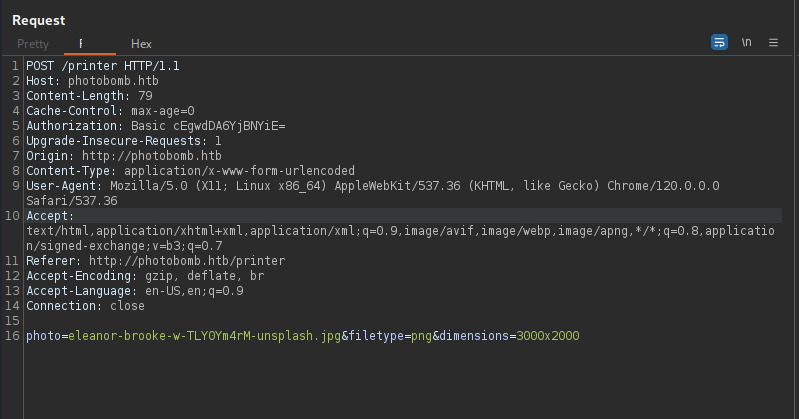Viewport: 799px width, 419px height.
Task: Click the filetype parameter value png
Action: pyautogui.click(x=421, y=336)
